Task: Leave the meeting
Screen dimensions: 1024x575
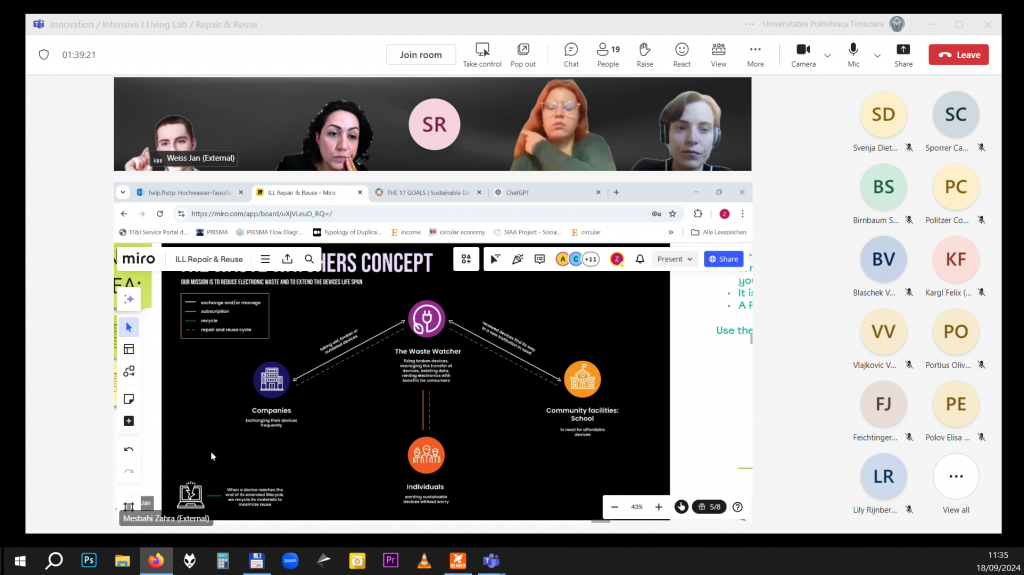Action: [959, 55]
